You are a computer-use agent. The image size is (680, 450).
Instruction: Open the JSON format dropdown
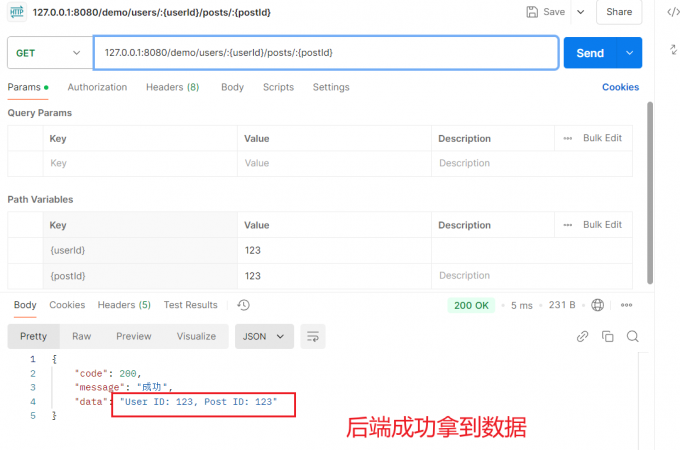(x=264, y=336)
